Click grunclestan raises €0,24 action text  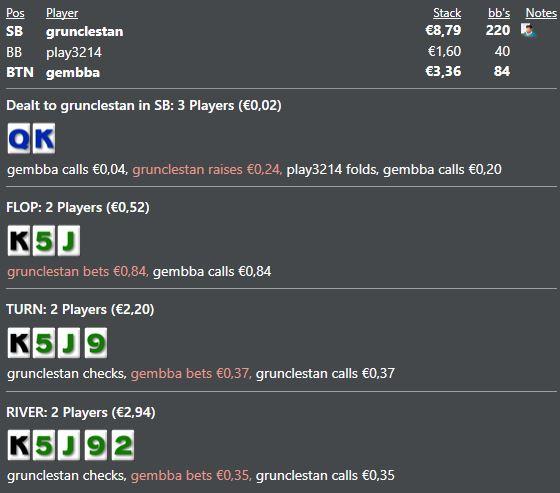(207, 169)
